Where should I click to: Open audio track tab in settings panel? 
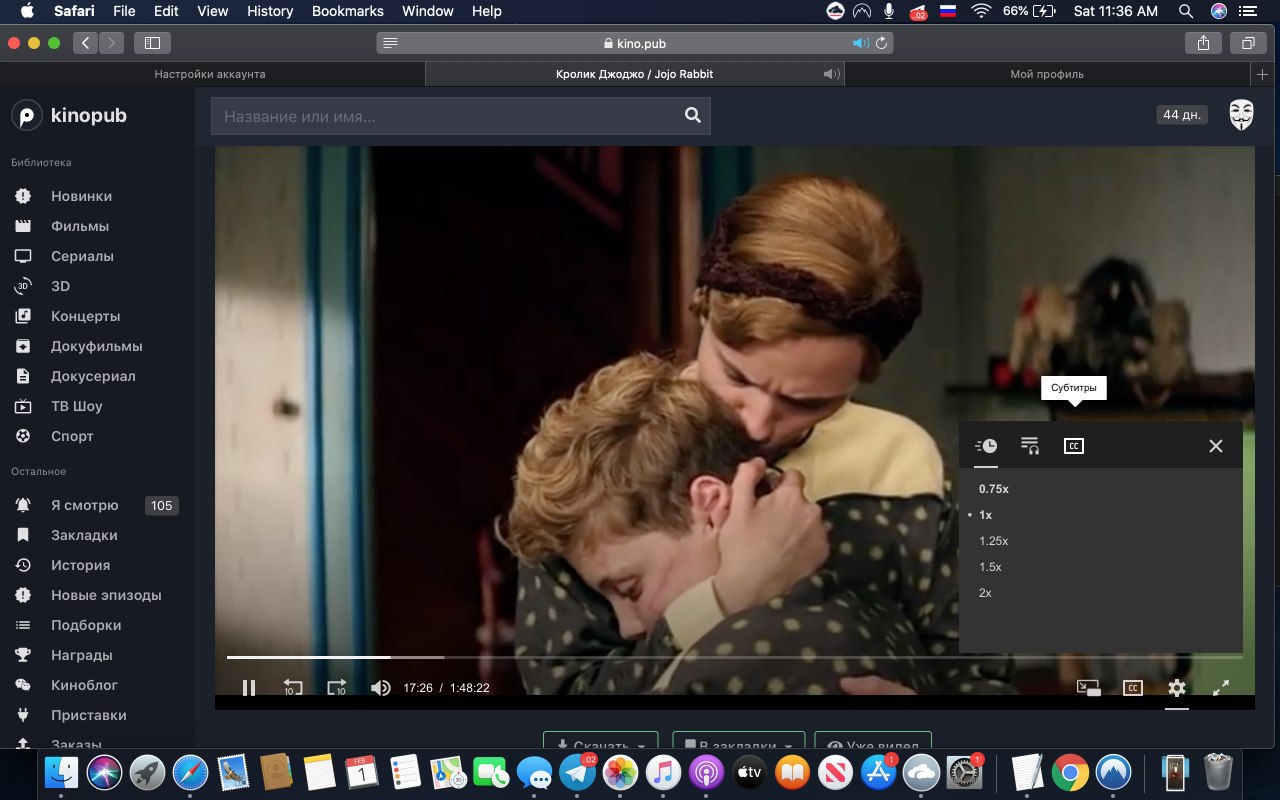click(x=1030, y=446)
